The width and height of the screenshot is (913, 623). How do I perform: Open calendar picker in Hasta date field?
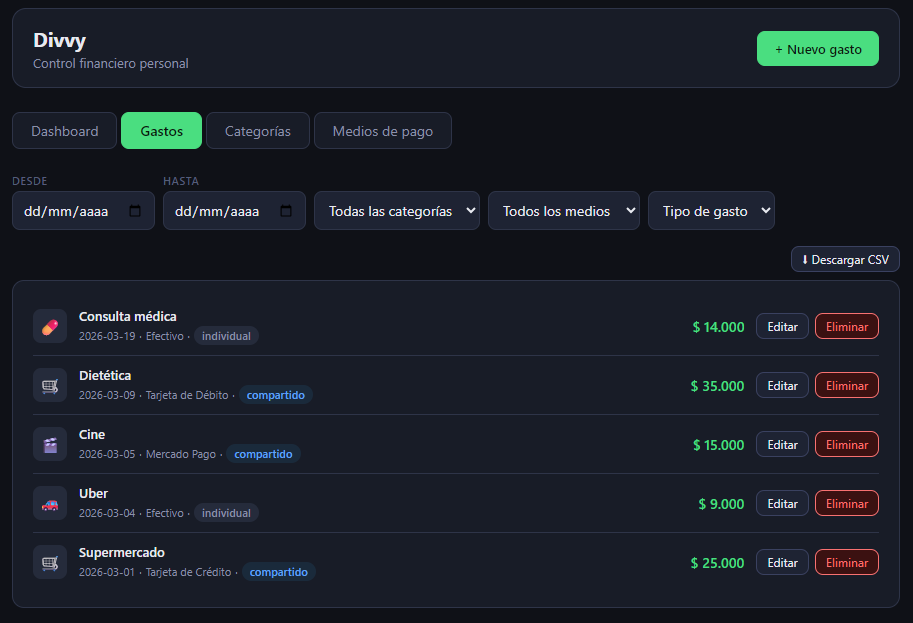coord(286,211)
